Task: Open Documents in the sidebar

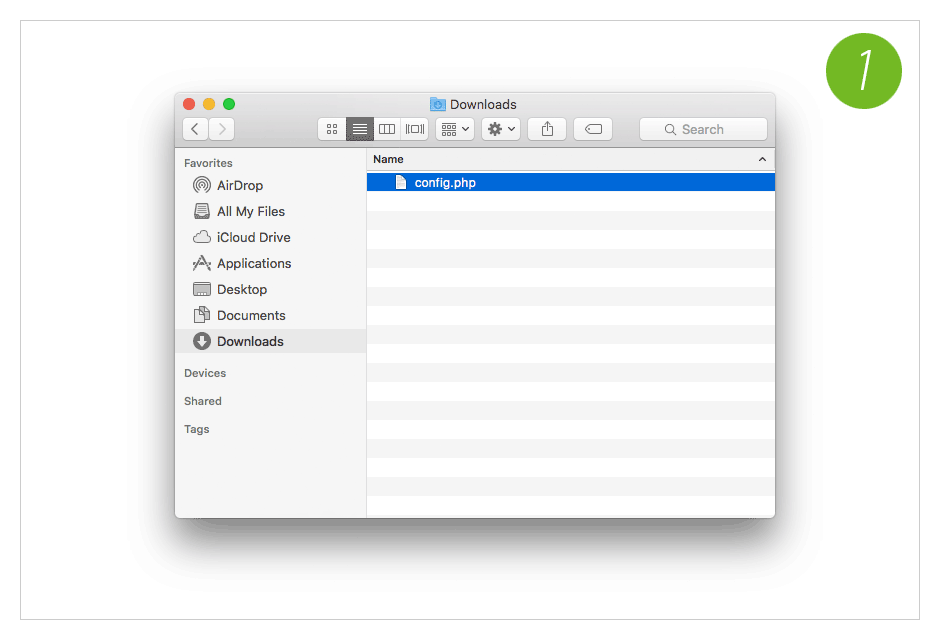Action: (x=271, y=315)
